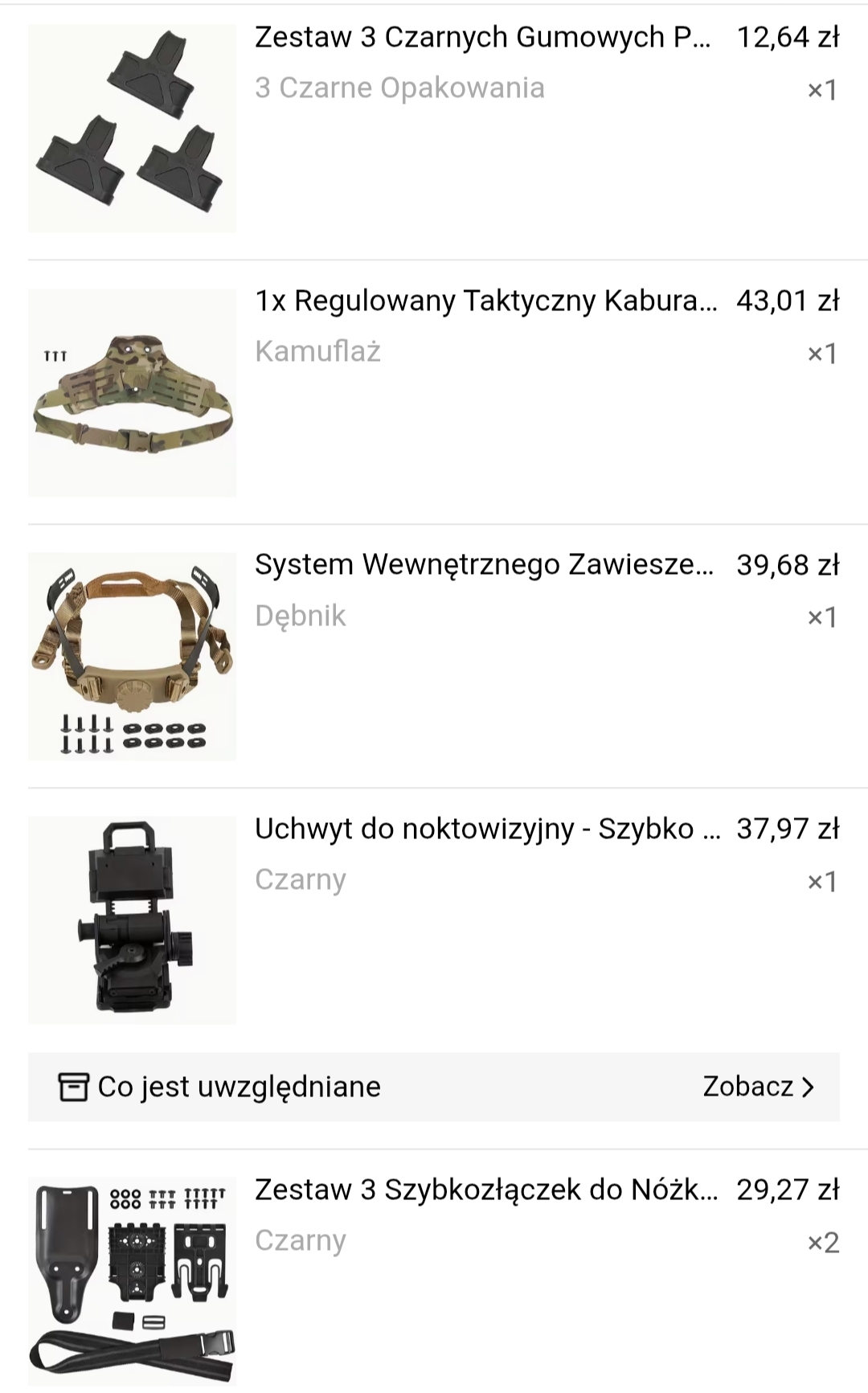Open Uchwyt do noktowizyjny product title
Screen dimensions: 868x1393
[x=488, y=828]
